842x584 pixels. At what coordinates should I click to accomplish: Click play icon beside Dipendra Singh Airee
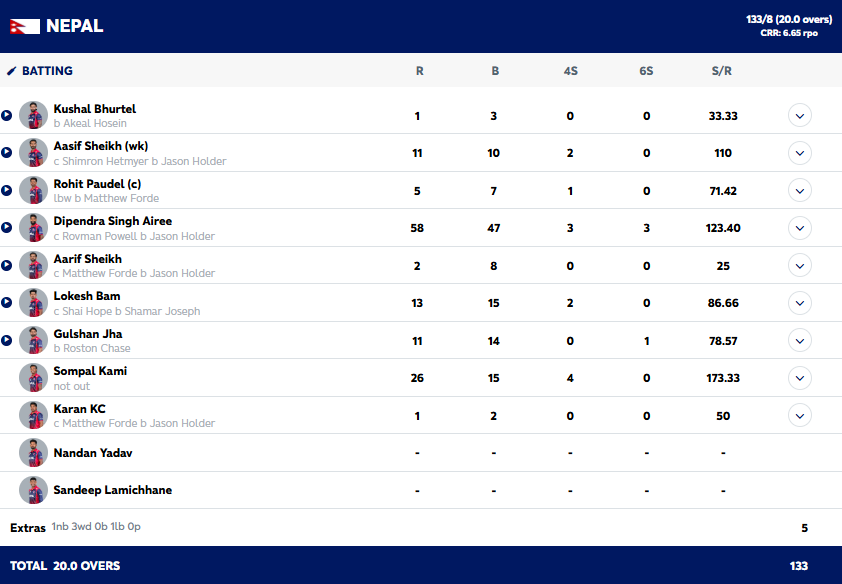pyautogui.click(x=7, y=228)
